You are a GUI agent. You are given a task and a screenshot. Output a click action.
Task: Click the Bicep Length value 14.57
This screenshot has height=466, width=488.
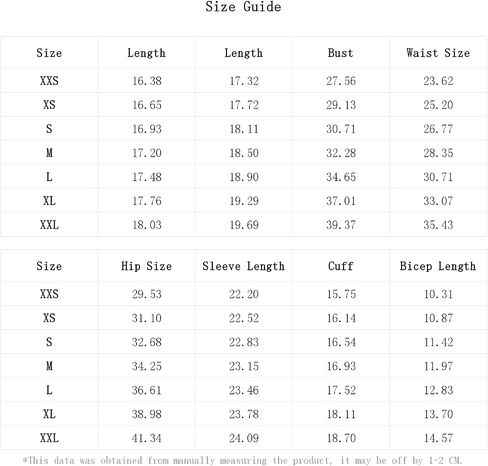[x=438, y=438]
